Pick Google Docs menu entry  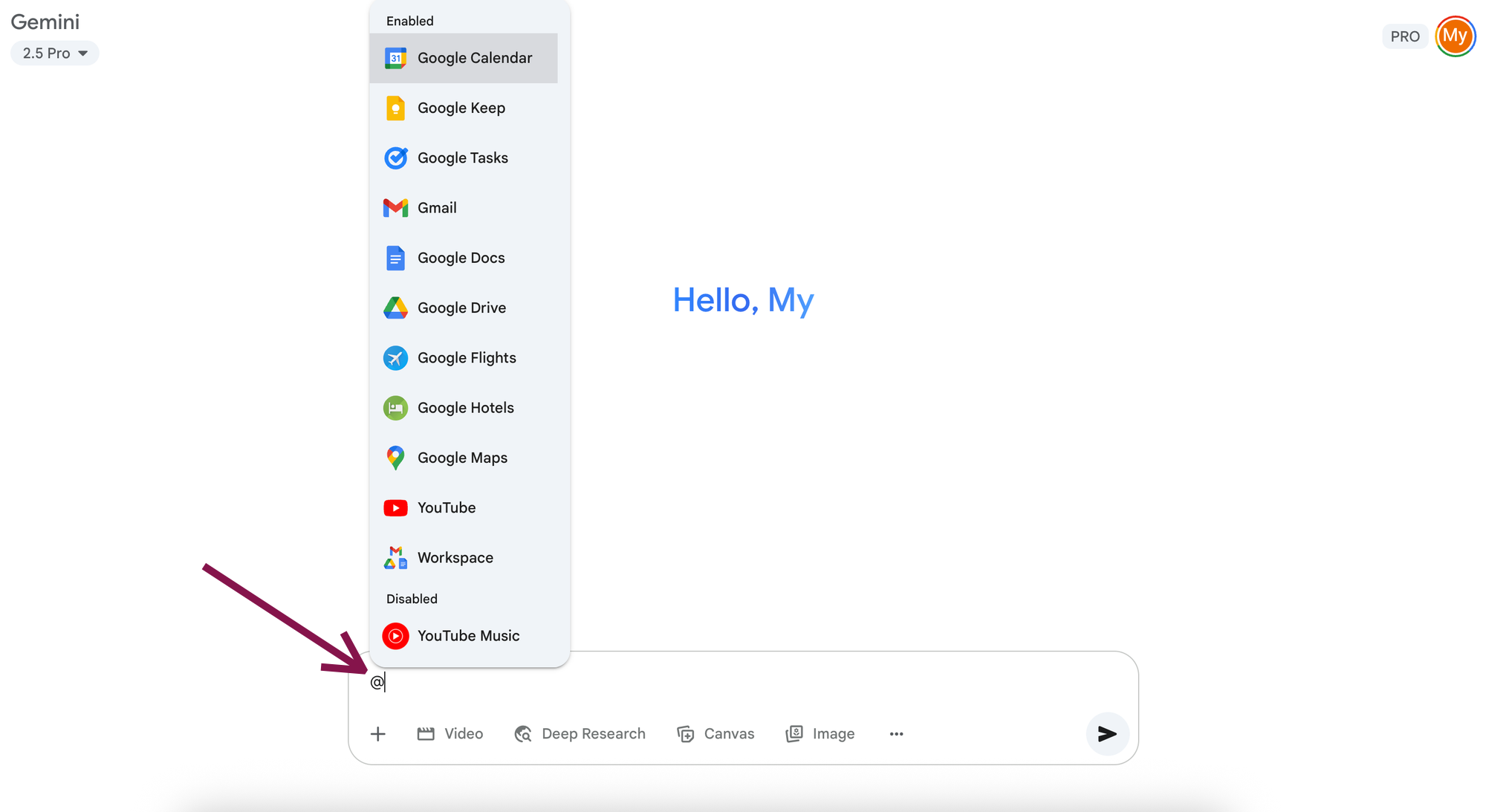464,258
